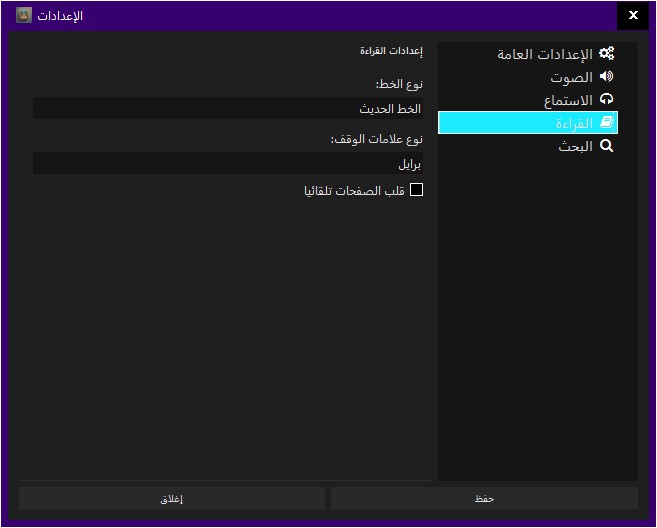The height and width of the screenshot is (528, 657).
Task: Open the الإعدادات العامة section
Action: pyautogui.click(x=528, y=54)
